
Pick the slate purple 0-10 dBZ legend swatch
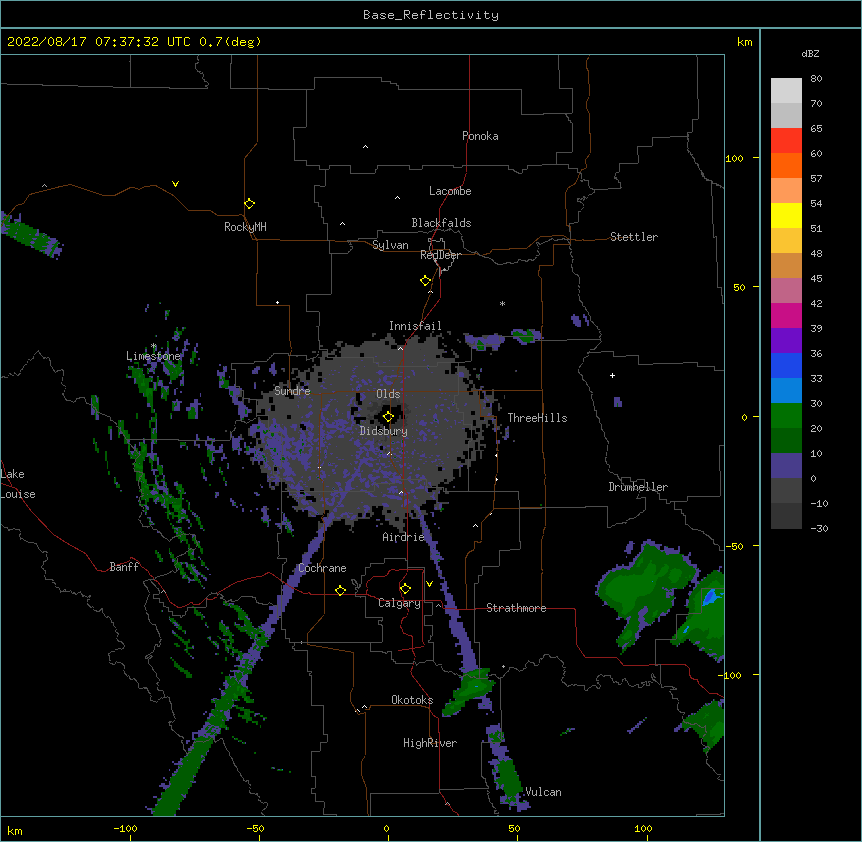click(x=786, y=466)
